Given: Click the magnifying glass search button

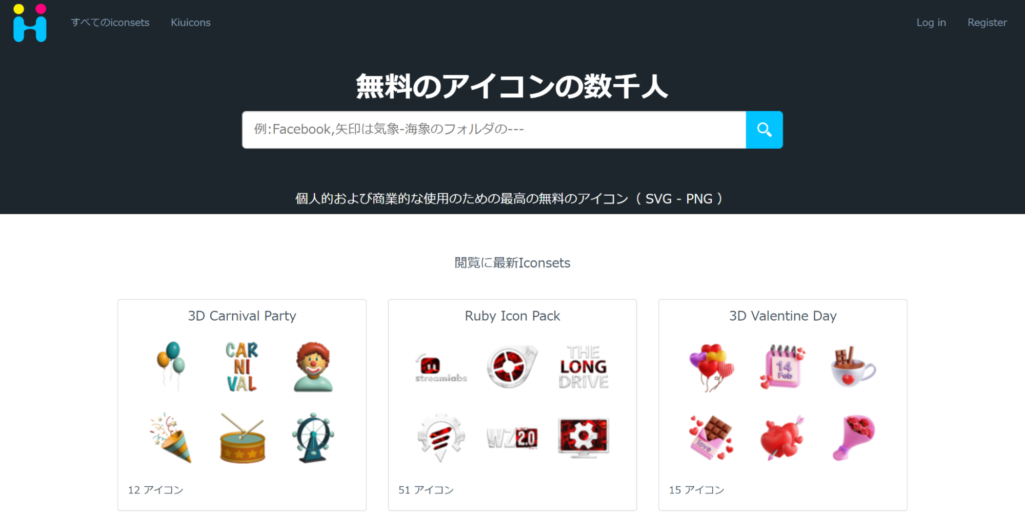Looking at the screenshot, I should [764, 130].
